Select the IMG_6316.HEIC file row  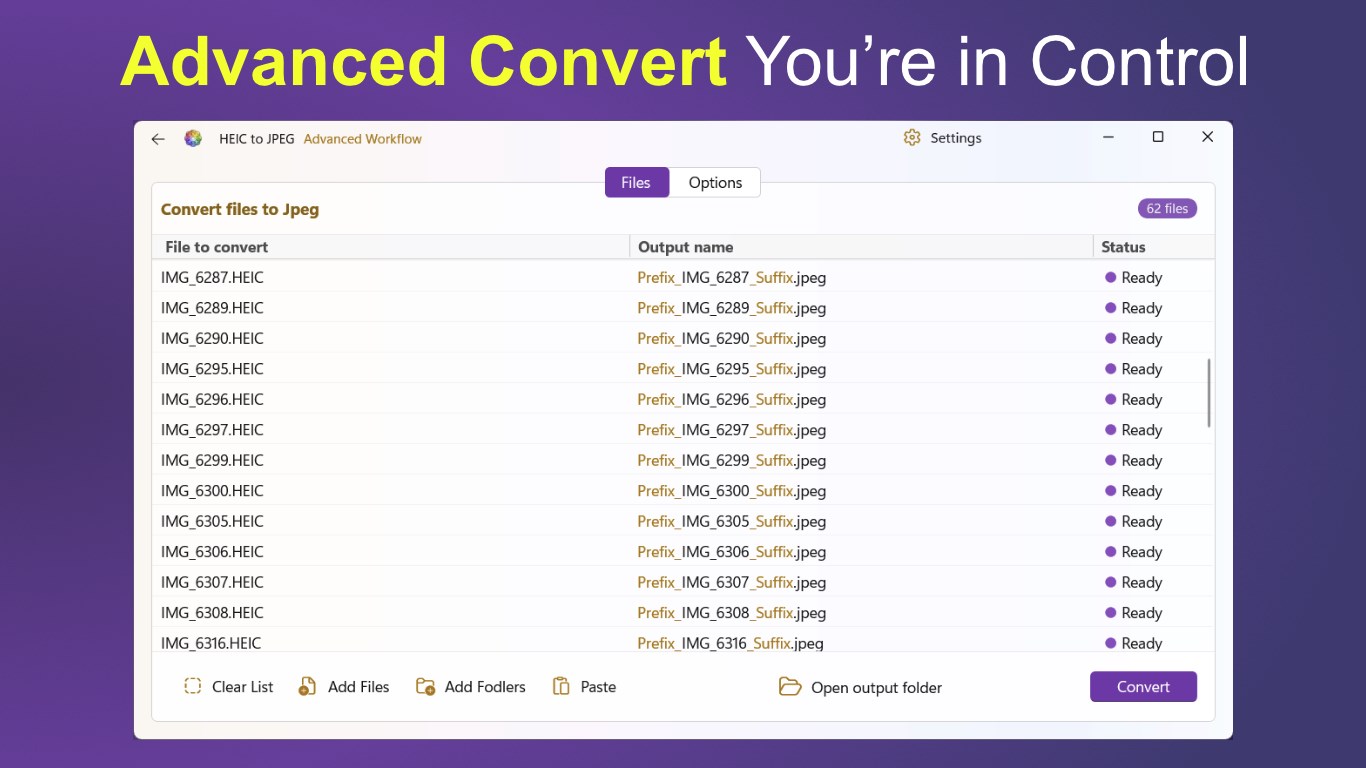pos(683,642)
